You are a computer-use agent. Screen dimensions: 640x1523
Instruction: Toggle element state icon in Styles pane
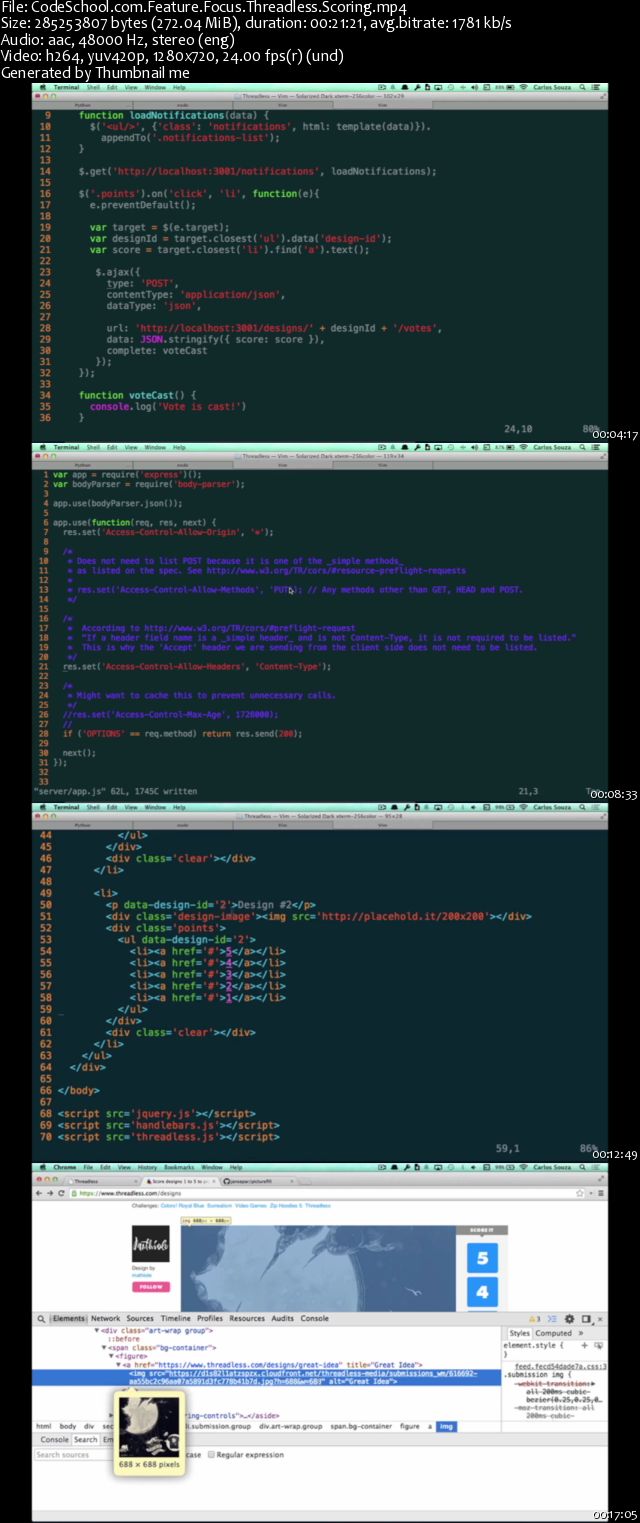click(x=597, y=1345)
